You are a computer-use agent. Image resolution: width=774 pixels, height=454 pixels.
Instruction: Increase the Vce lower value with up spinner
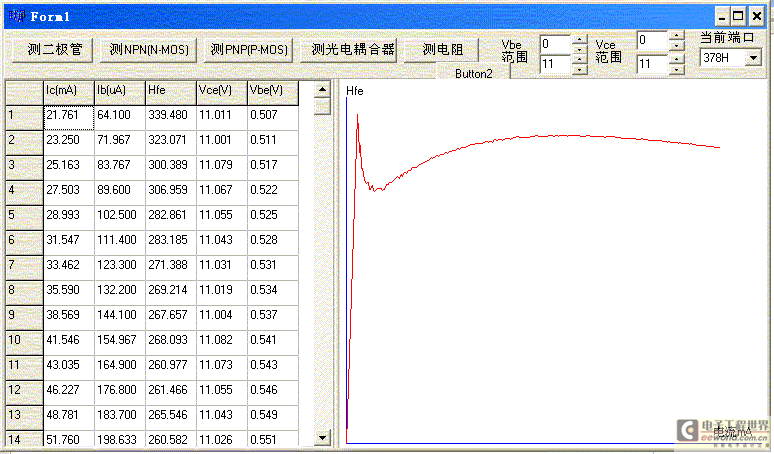(677, 36)
